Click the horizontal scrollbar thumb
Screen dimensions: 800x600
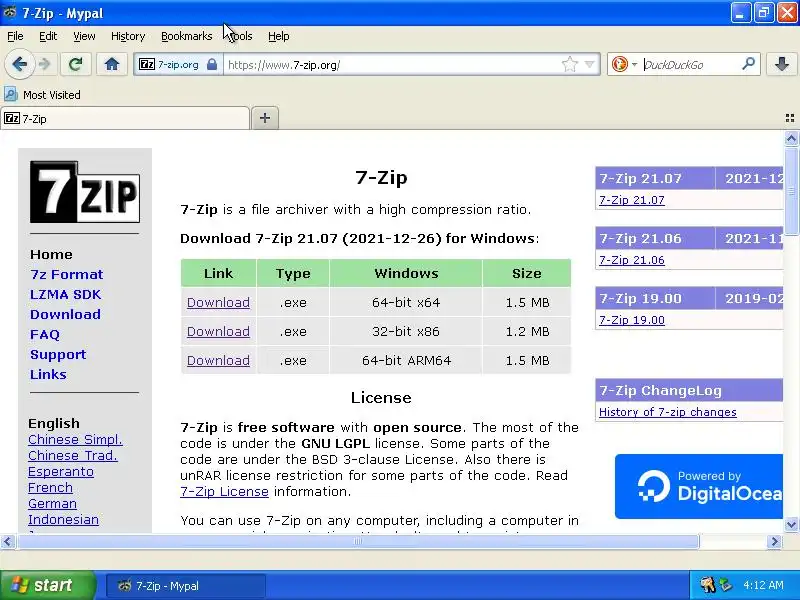click(x=358, y=541)
